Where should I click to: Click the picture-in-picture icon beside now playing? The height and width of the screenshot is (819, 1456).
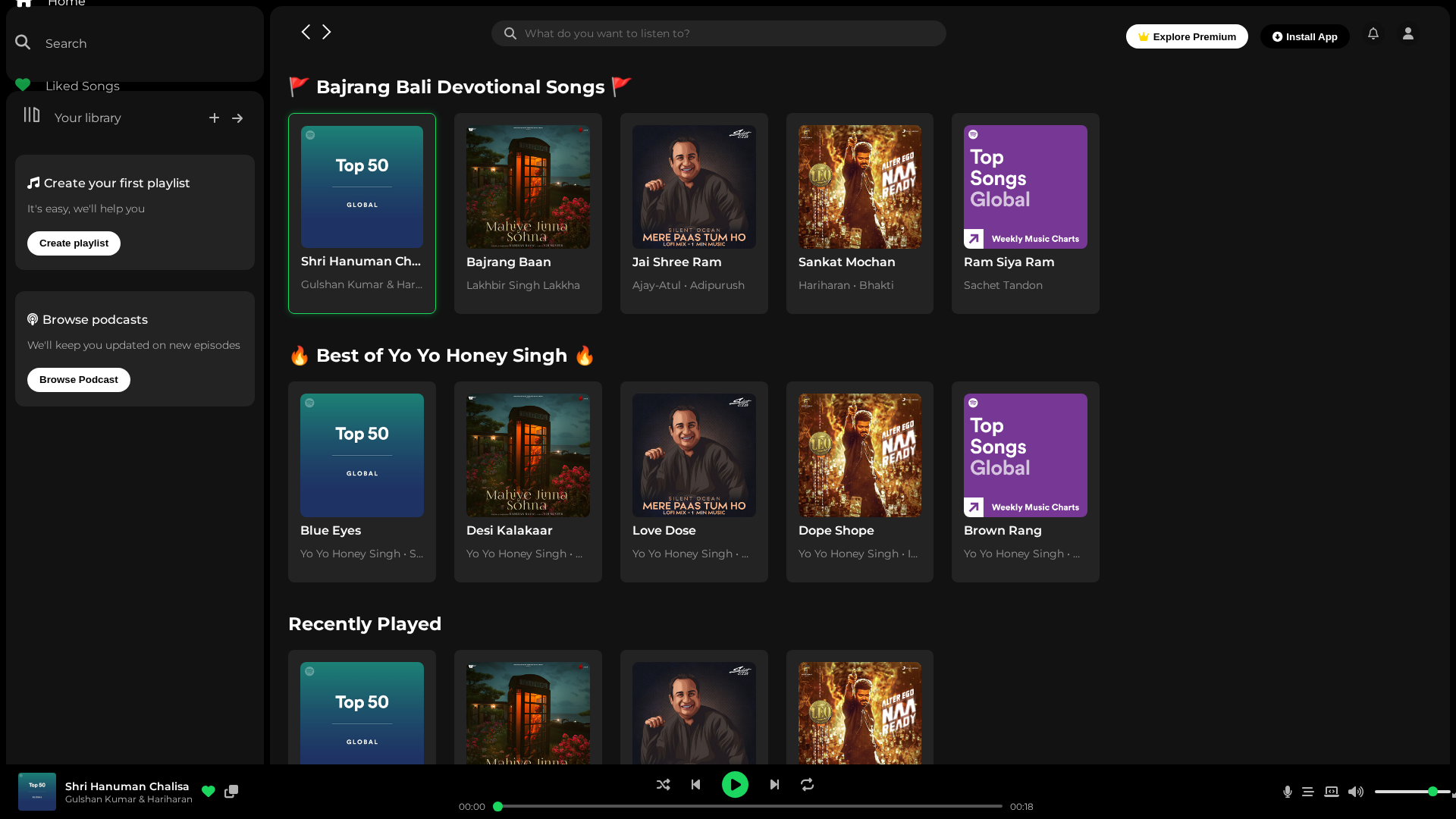[x=231, y=792]
